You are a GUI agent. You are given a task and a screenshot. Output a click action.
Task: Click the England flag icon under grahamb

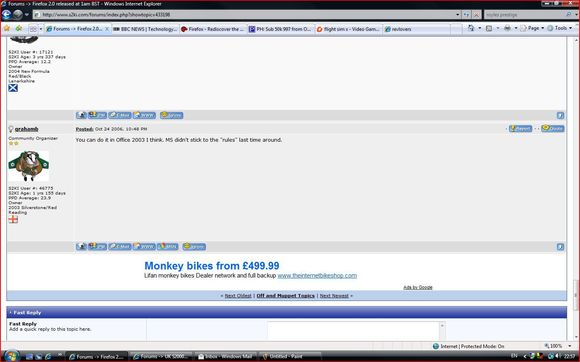(13, 219)
